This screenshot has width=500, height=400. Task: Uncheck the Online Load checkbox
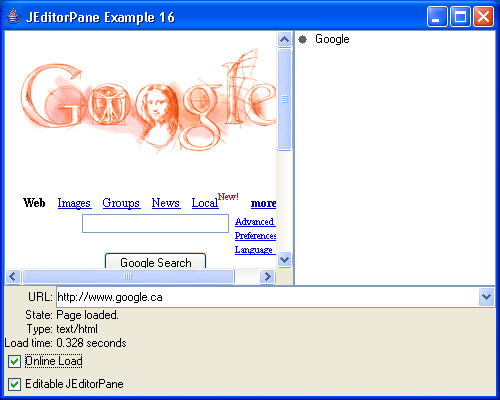[x=14, y=361]
